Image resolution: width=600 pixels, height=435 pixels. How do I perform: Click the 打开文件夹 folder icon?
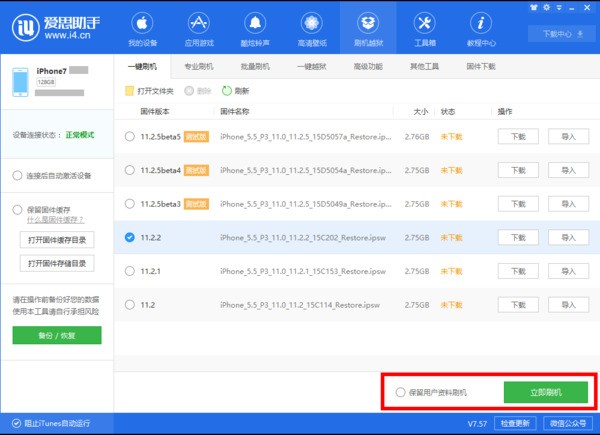pyautogui.click(x=129, y=90)
